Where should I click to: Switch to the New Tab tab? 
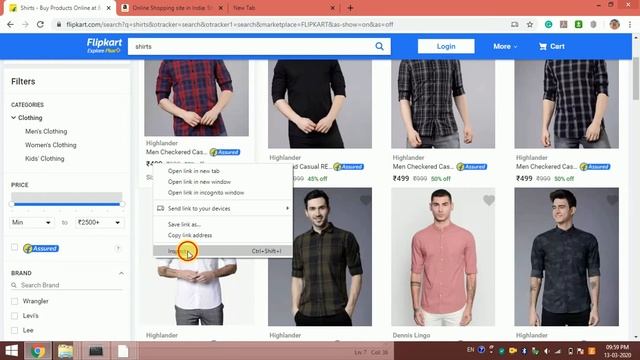coord(282,8)
